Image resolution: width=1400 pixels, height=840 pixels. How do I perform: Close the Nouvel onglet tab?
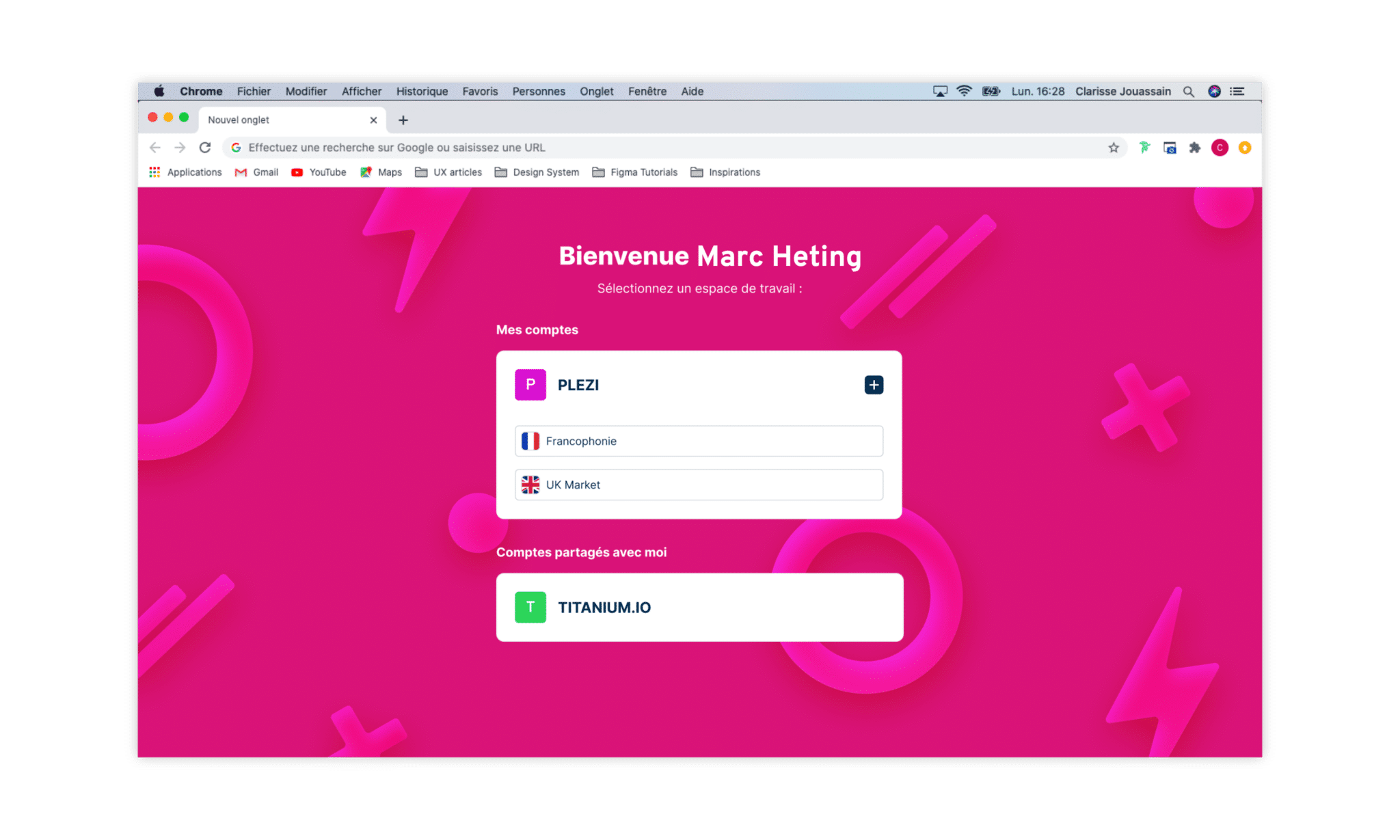[373, 120]
